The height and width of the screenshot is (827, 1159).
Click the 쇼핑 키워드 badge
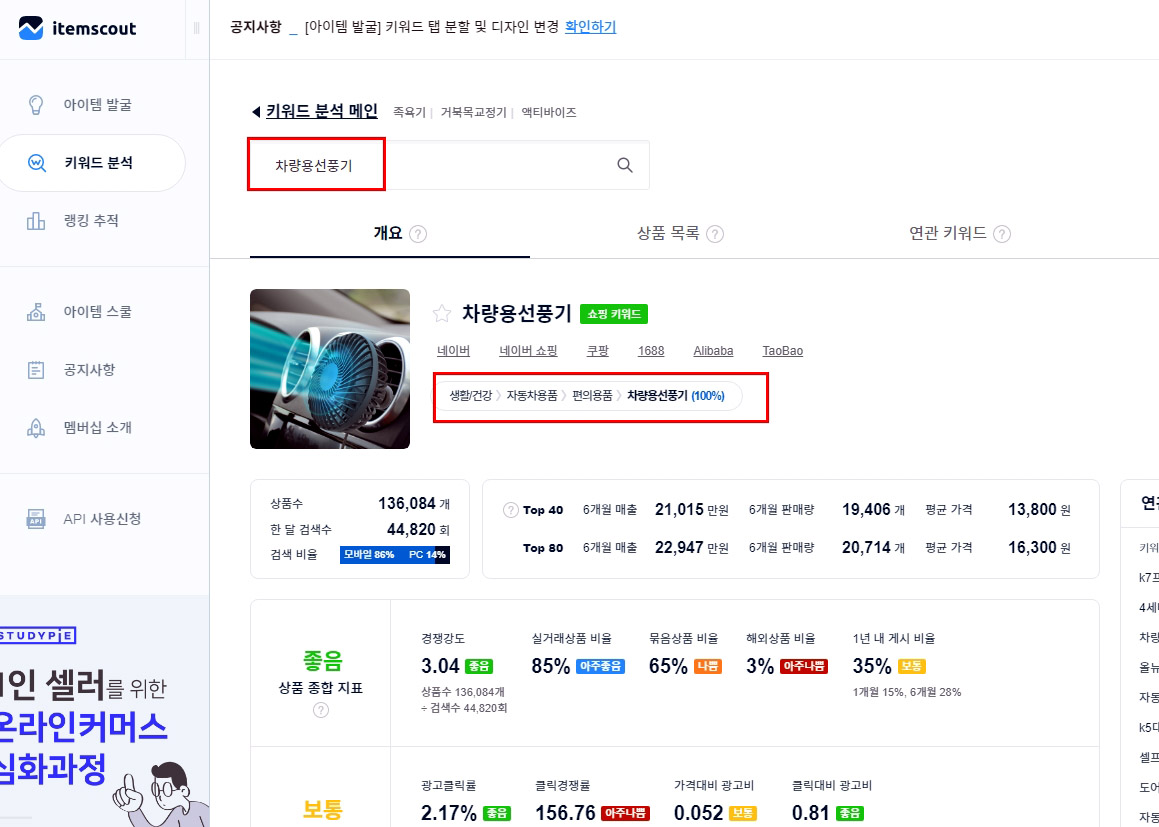(x=614, y=313)
